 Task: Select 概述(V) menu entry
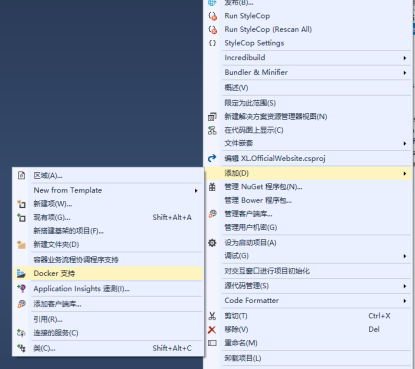click(236, 88)
